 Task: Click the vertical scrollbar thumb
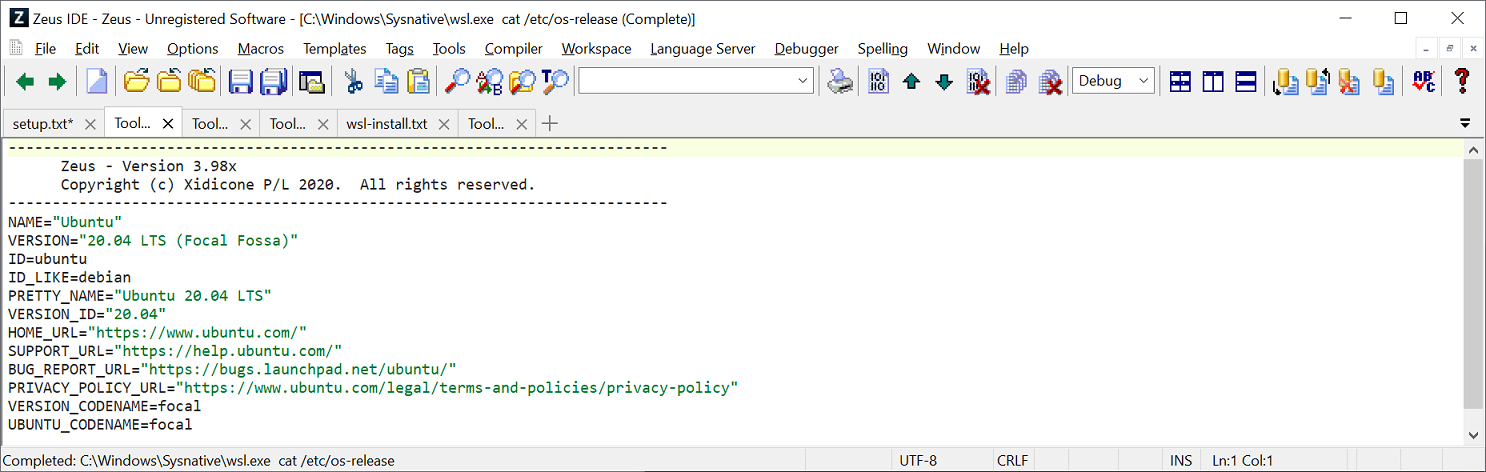coord(1474,283)
